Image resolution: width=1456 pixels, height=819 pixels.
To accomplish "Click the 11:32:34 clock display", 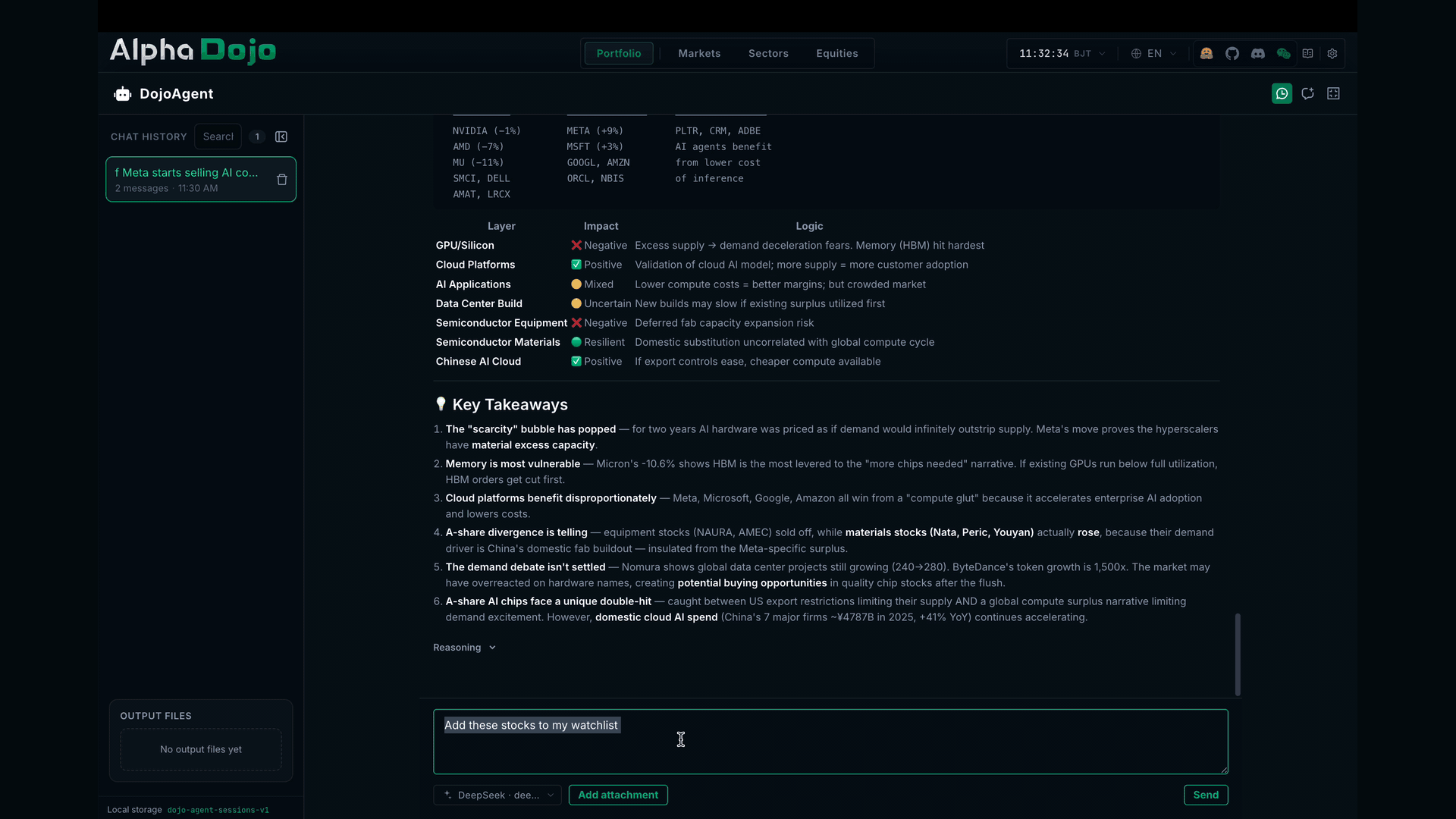I will tap(1043, 53).
